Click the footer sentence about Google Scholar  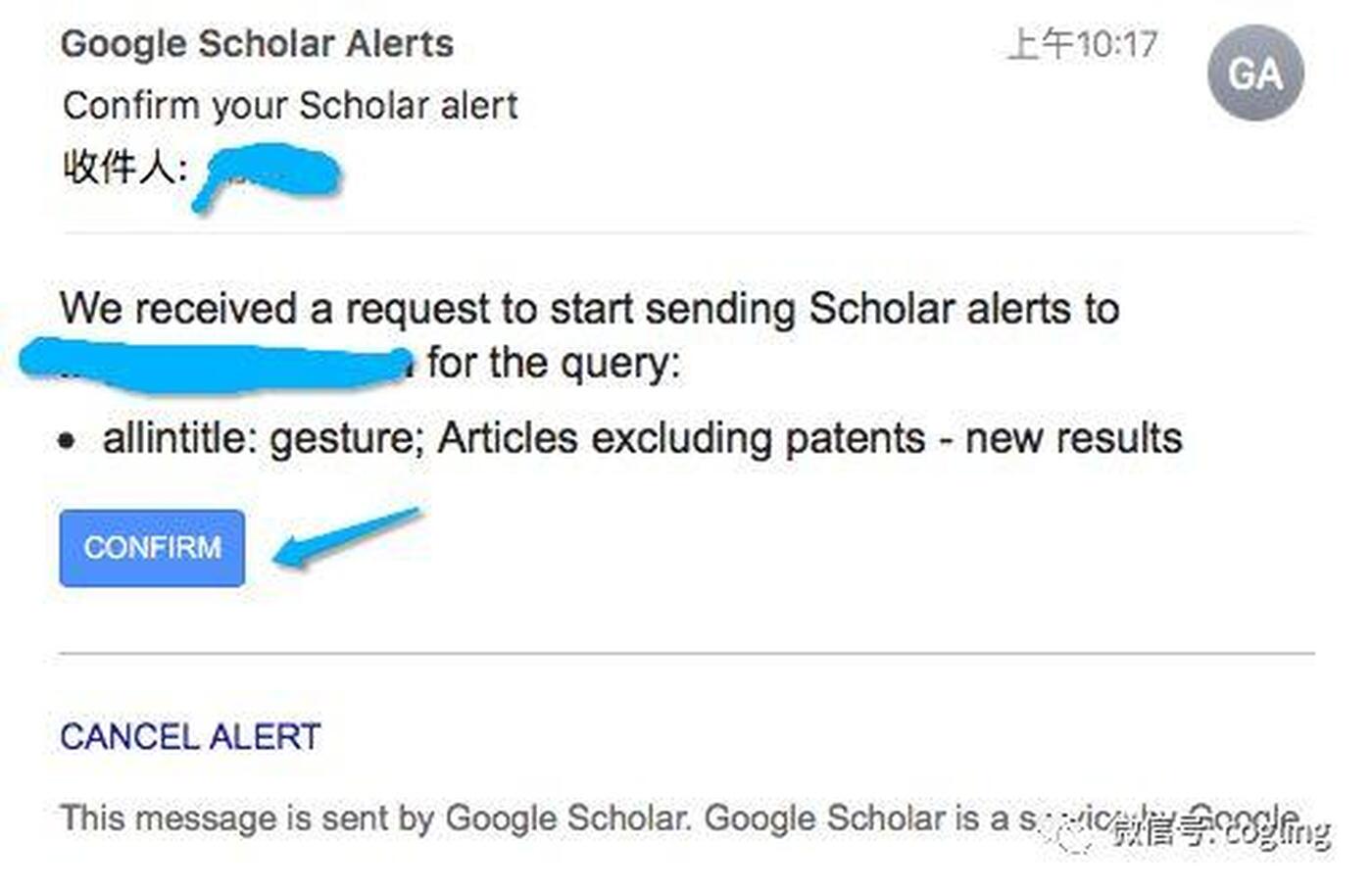point(679,818)
